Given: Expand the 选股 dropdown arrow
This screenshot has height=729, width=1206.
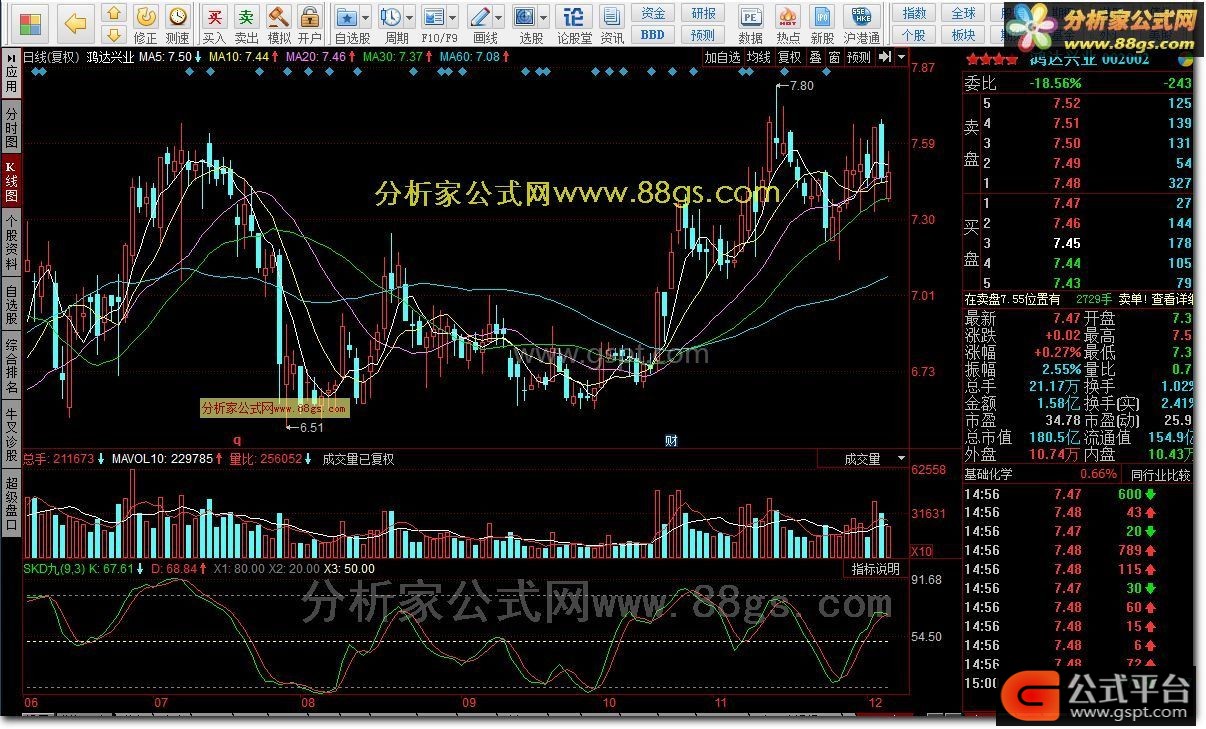Looking at the screenshot, I should 543,18.
